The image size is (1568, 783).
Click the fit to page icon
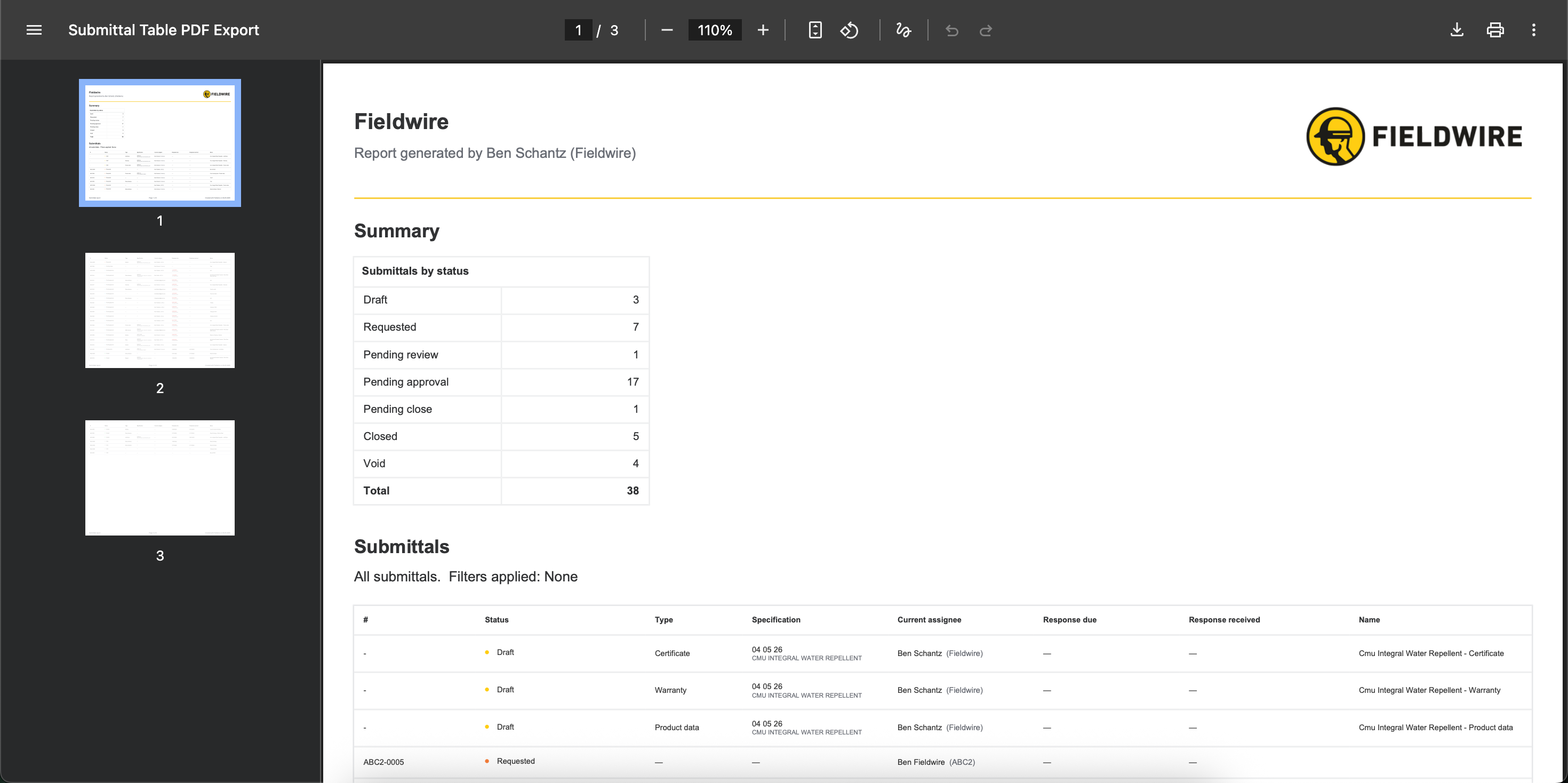(x=815, y=30)
